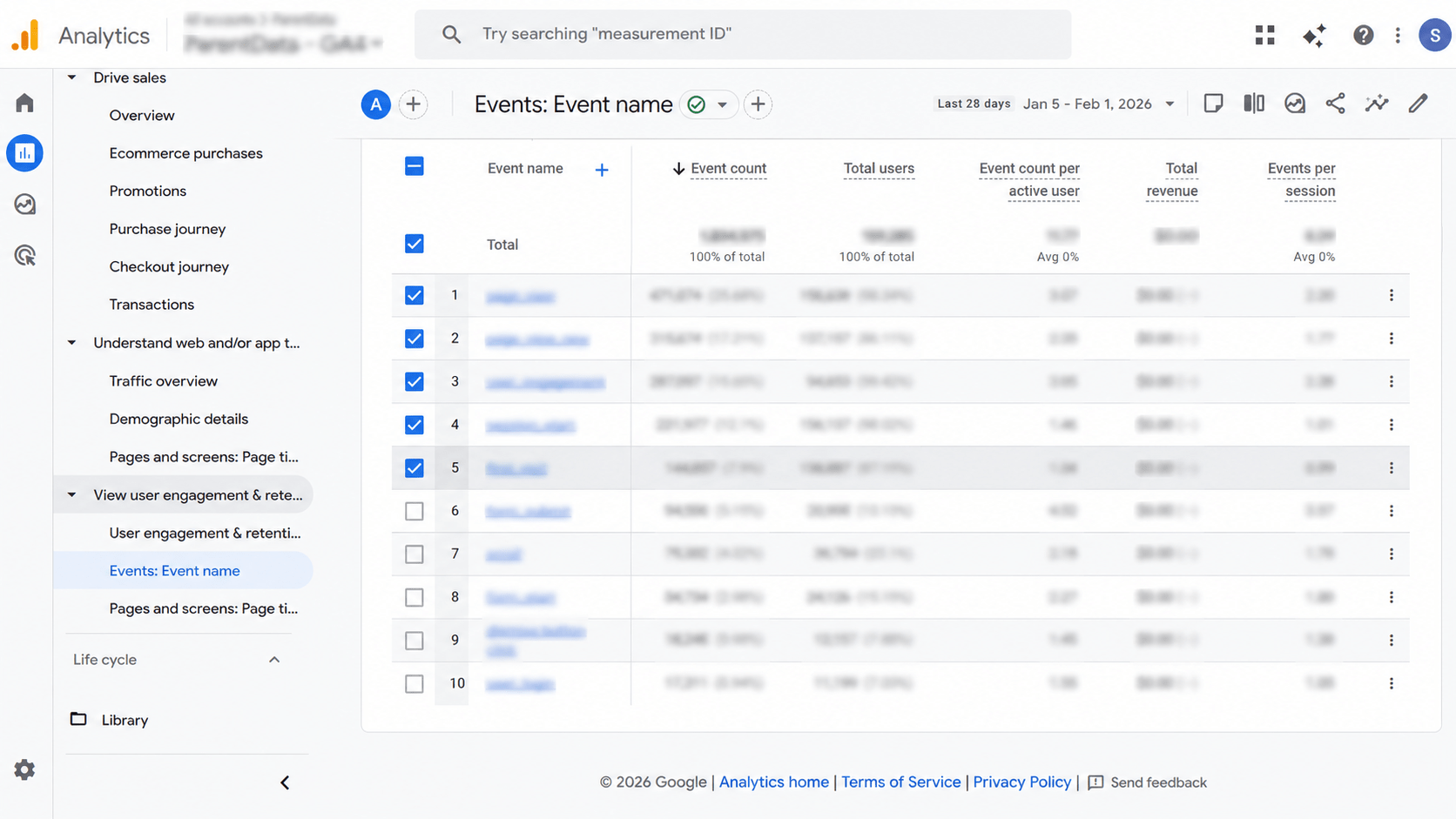Image resolution: width=1456 pixels, height=819 pixels.
Task: Open the annotations note icon
Action: click(x=1213, y=104)
